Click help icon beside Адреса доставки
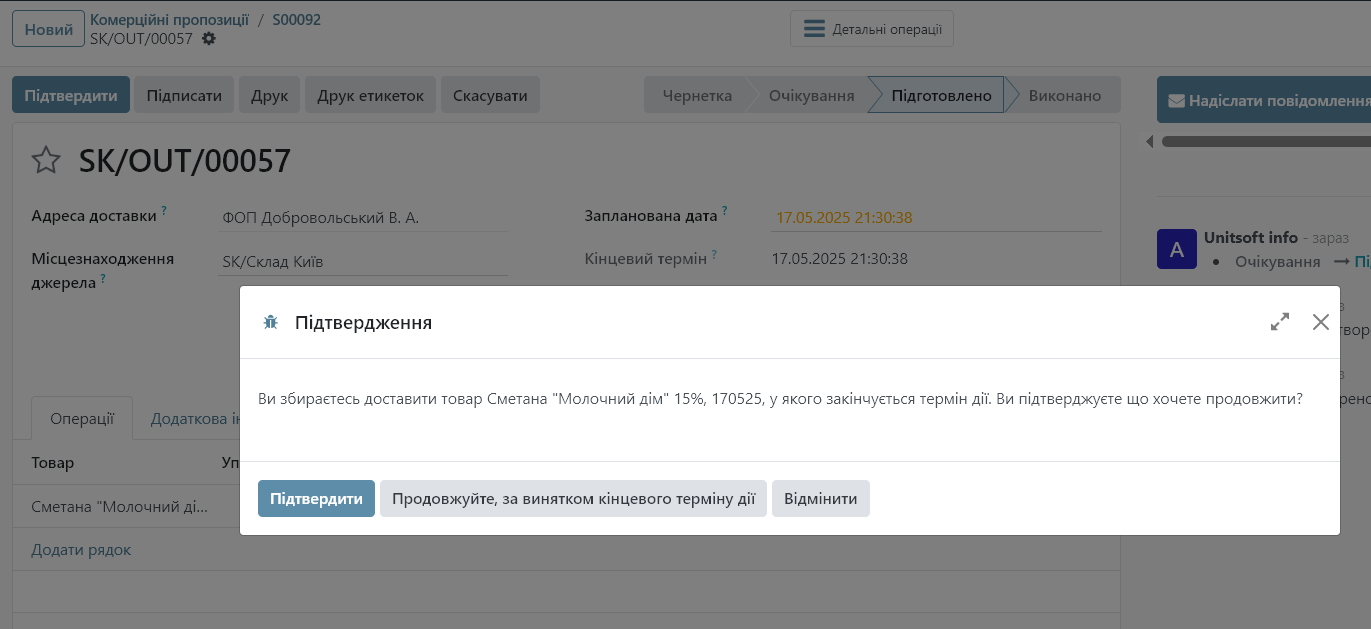 point(164,212)
